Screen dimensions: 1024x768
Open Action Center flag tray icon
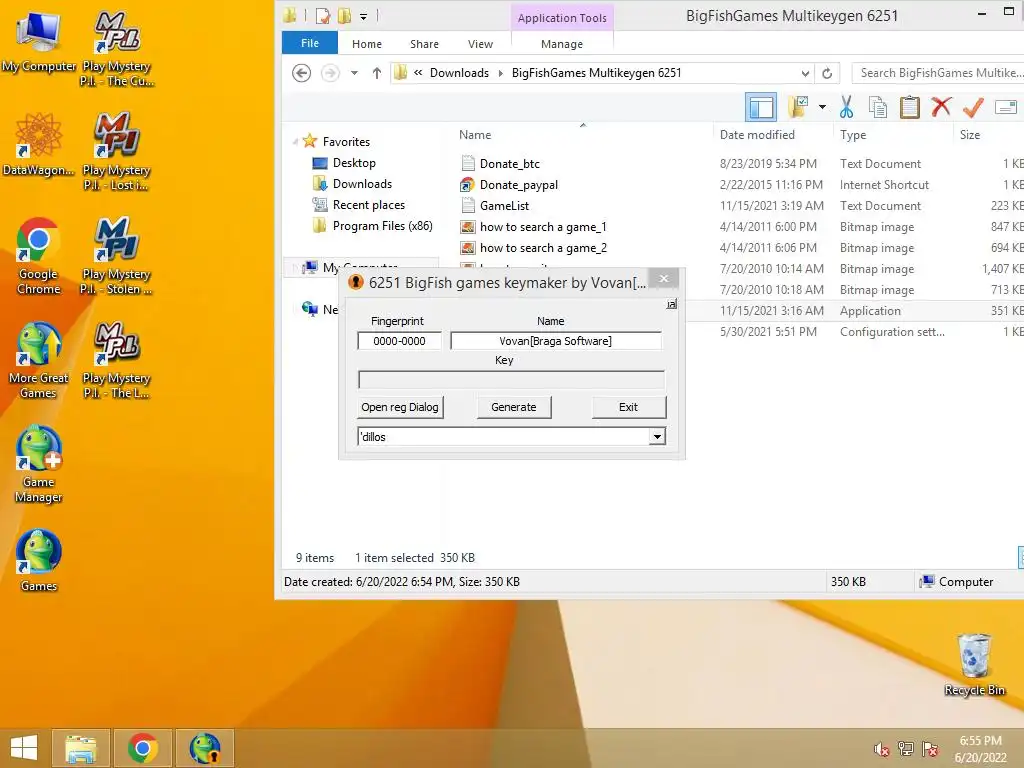tap(929, 748)
